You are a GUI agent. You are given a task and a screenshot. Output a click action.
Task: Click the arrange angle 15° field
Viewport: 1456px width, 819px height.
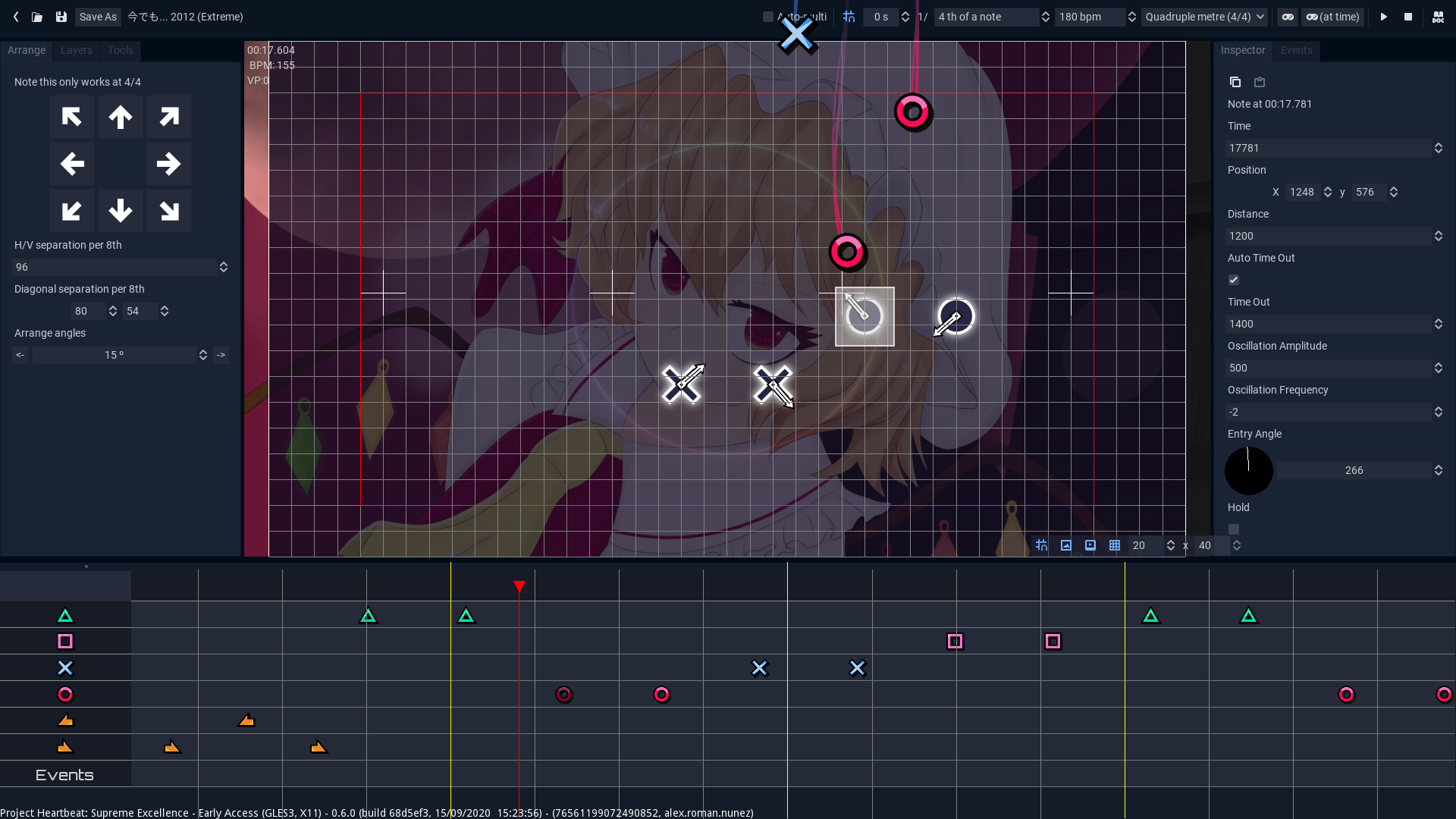[114, 355]
